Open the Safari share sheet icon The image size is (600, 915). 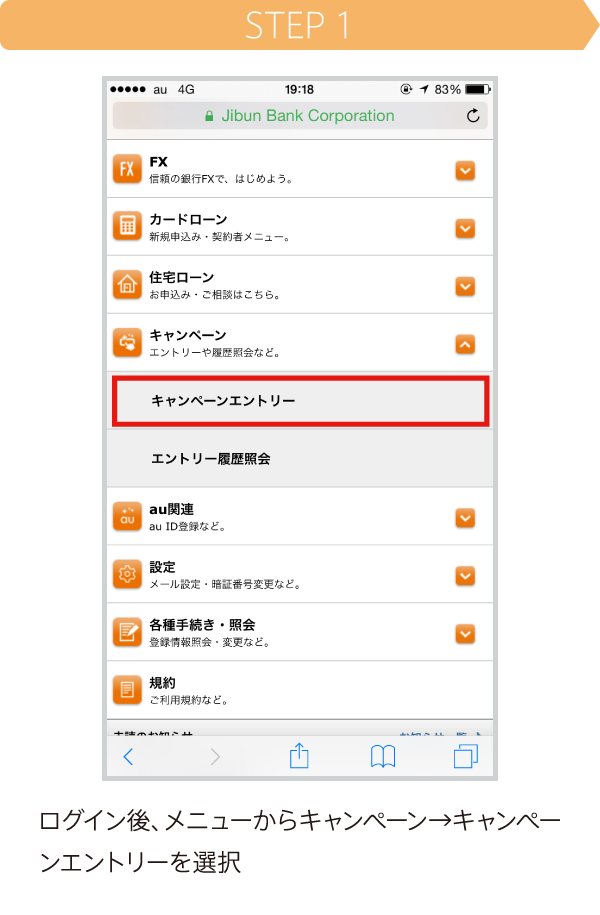(299, 756)
